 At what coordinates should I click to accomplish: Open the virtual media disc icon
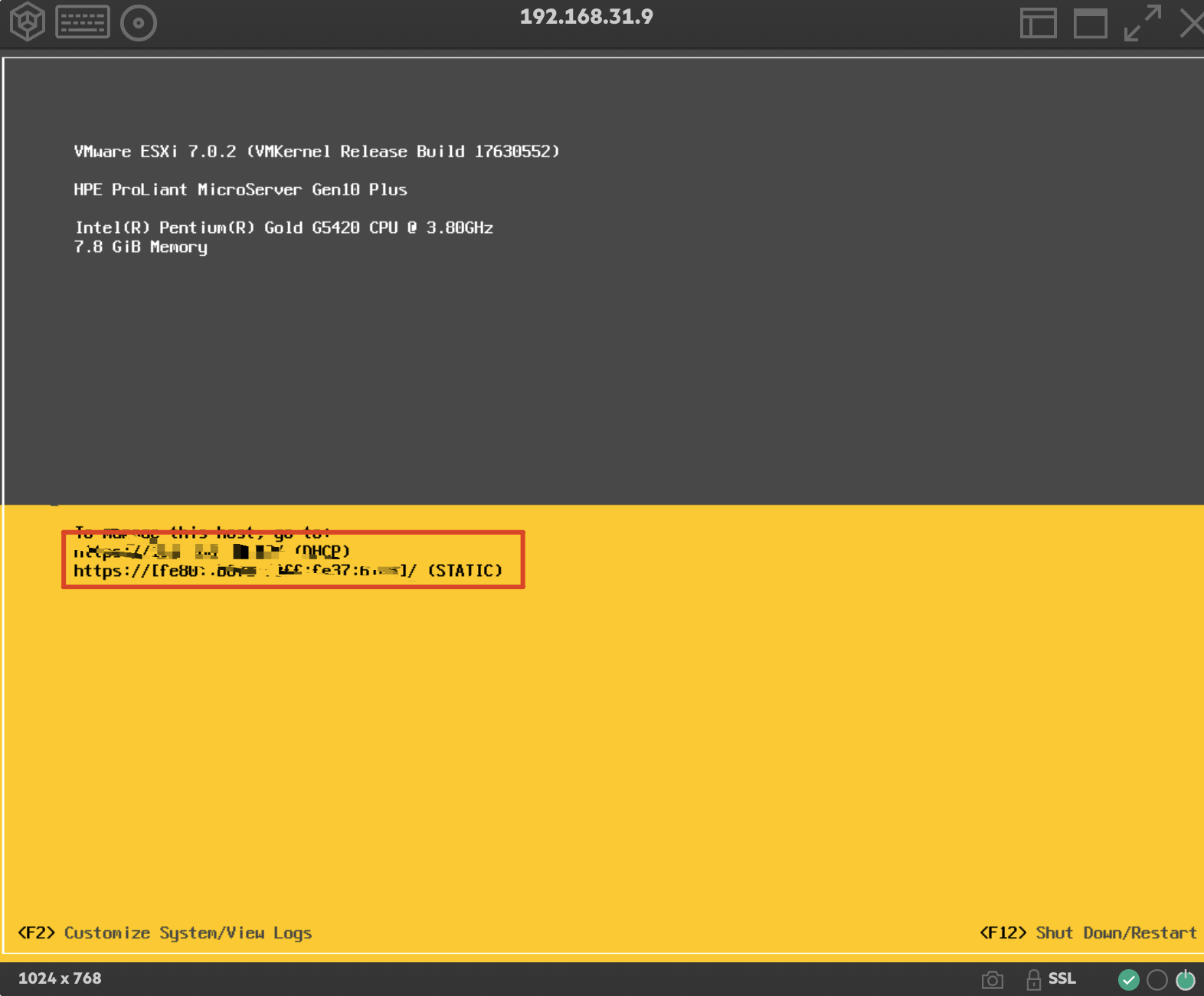click(139, 23)
